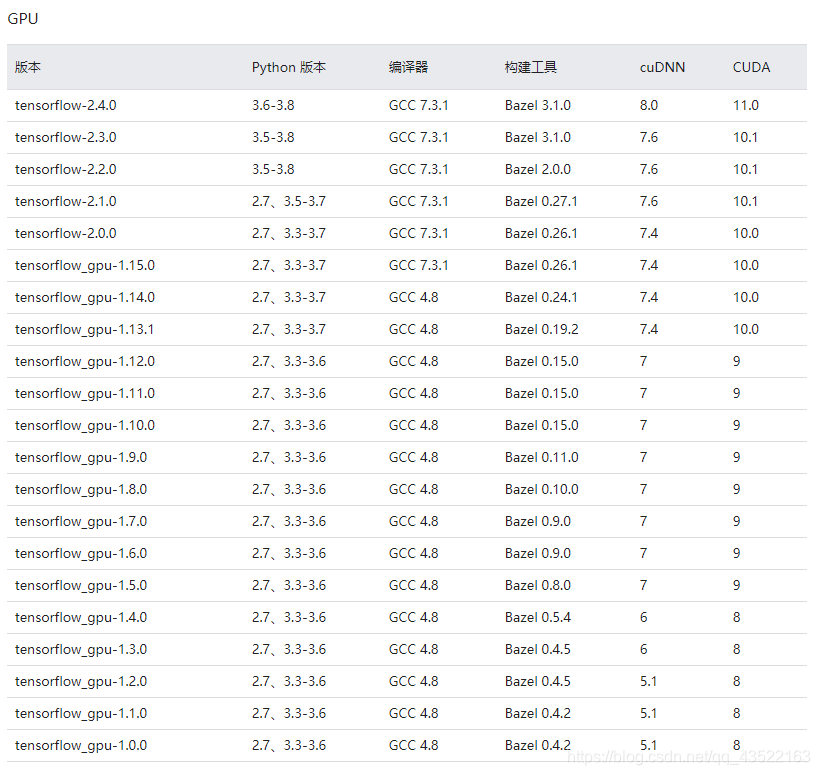Select the tensorflow_gpu-1.5.0 version cell

click(x=81, y=585)
